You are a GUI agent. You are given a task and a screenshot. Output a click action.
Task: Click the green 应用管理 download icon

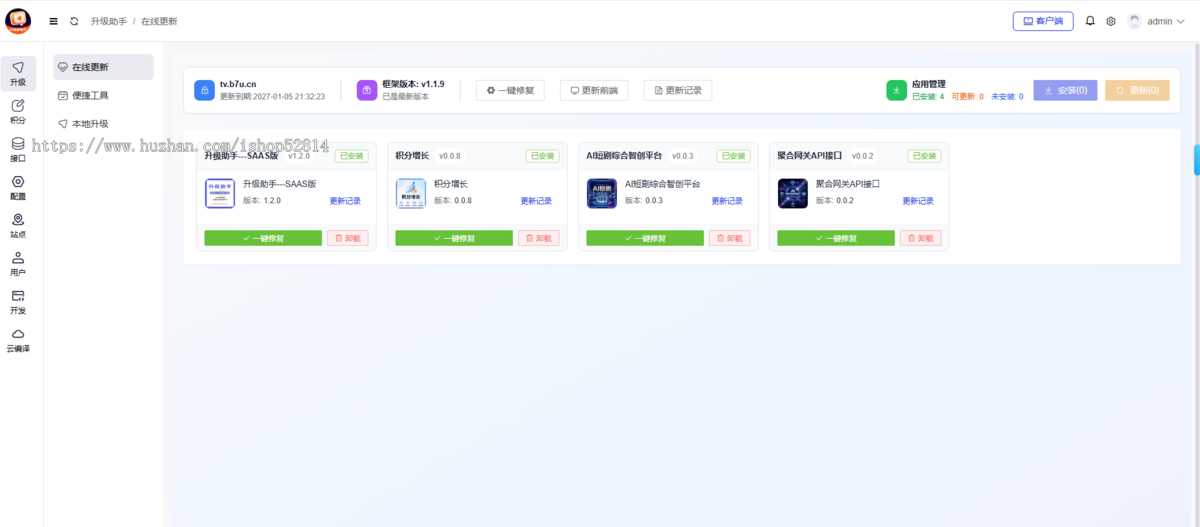click(x=897, y=91)
